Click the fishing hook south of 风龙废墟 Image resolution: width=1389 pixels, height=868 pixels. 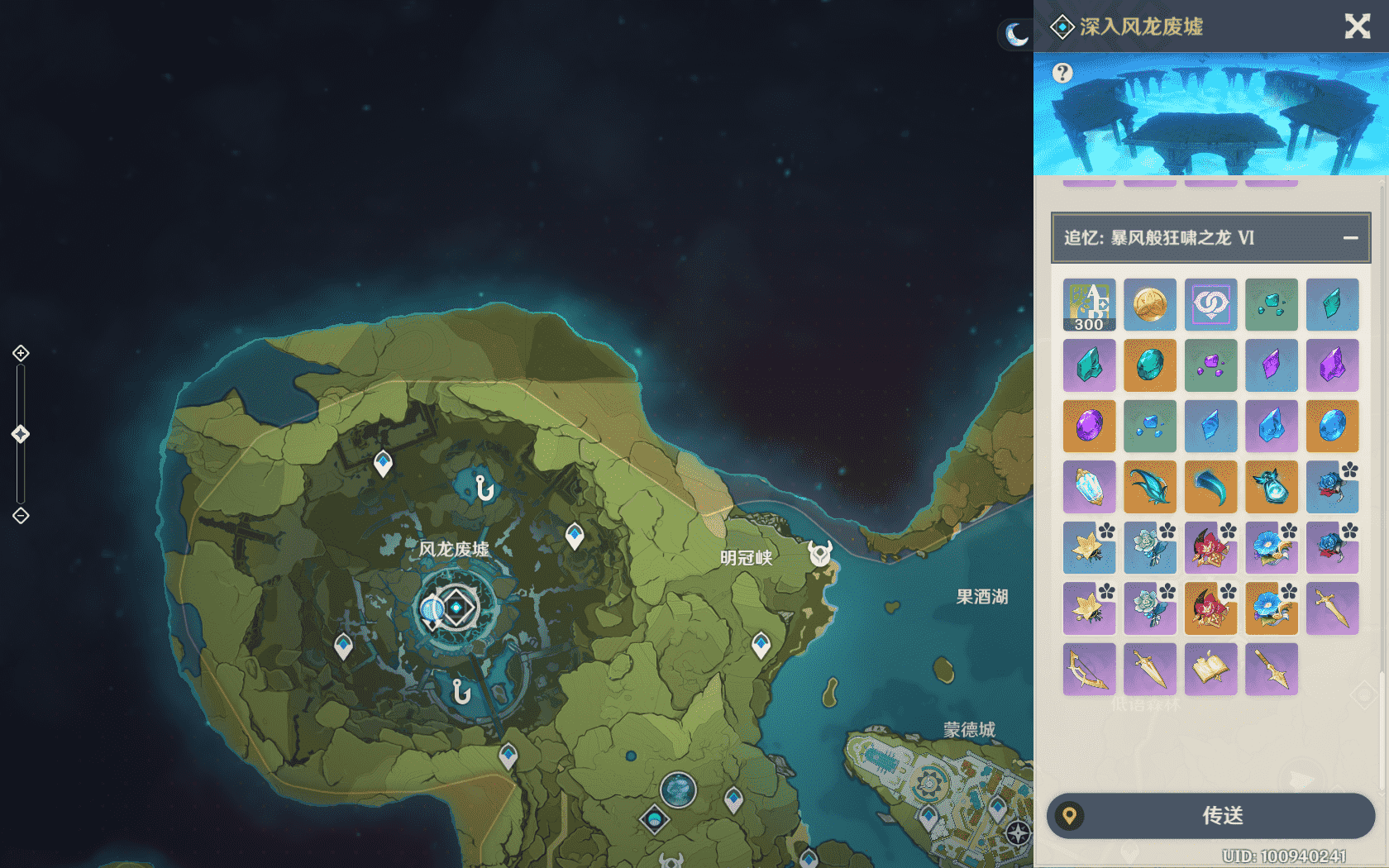coord(461,691)
